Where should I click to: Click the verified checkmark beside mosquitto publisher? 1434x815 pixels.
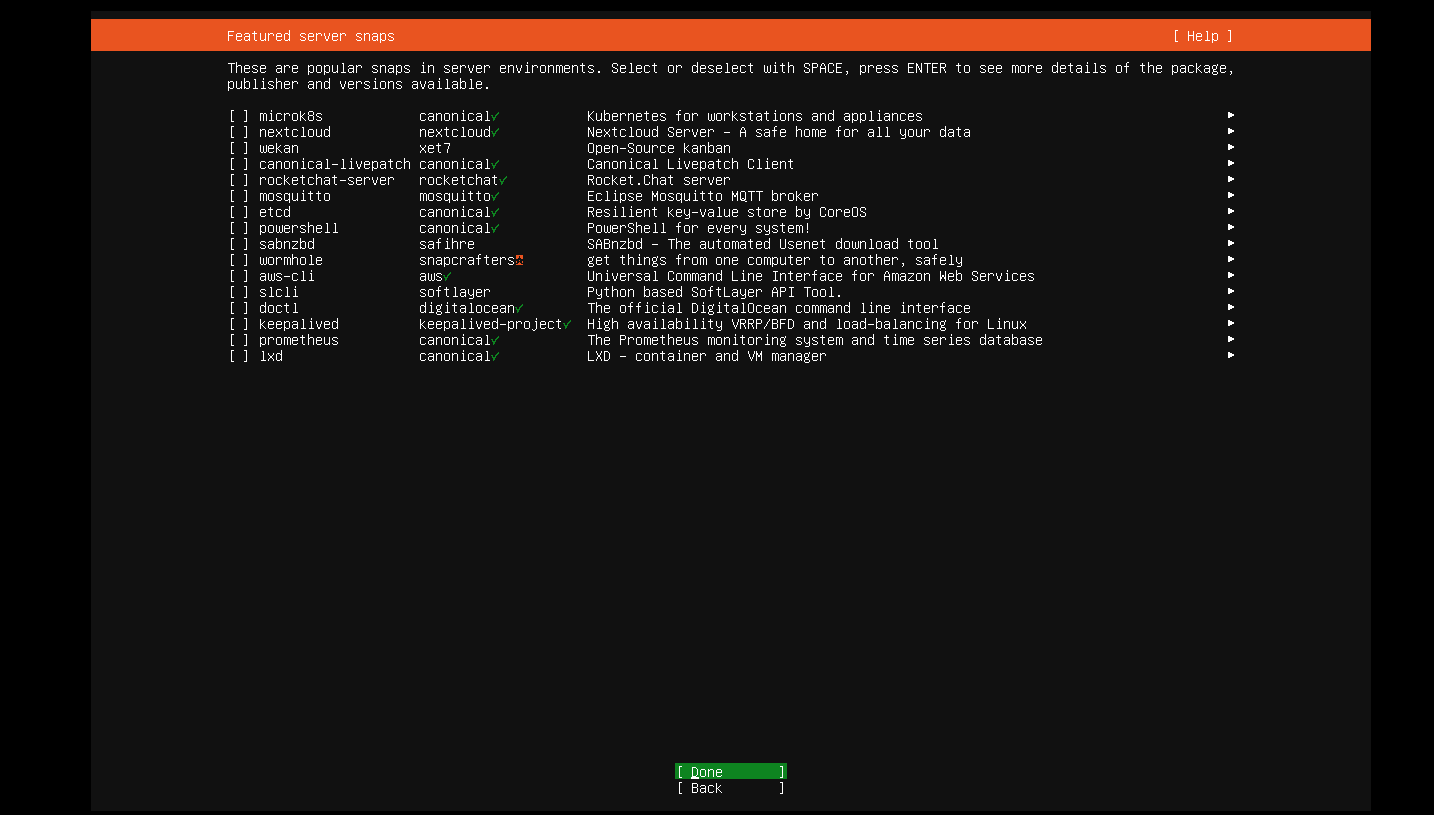pos(495,196)
